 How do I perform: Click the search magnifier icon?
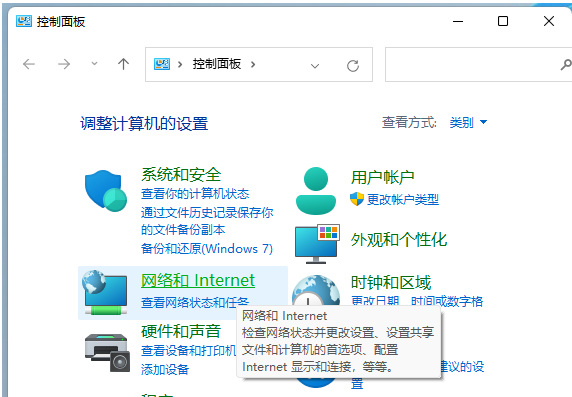coord(566,65)
